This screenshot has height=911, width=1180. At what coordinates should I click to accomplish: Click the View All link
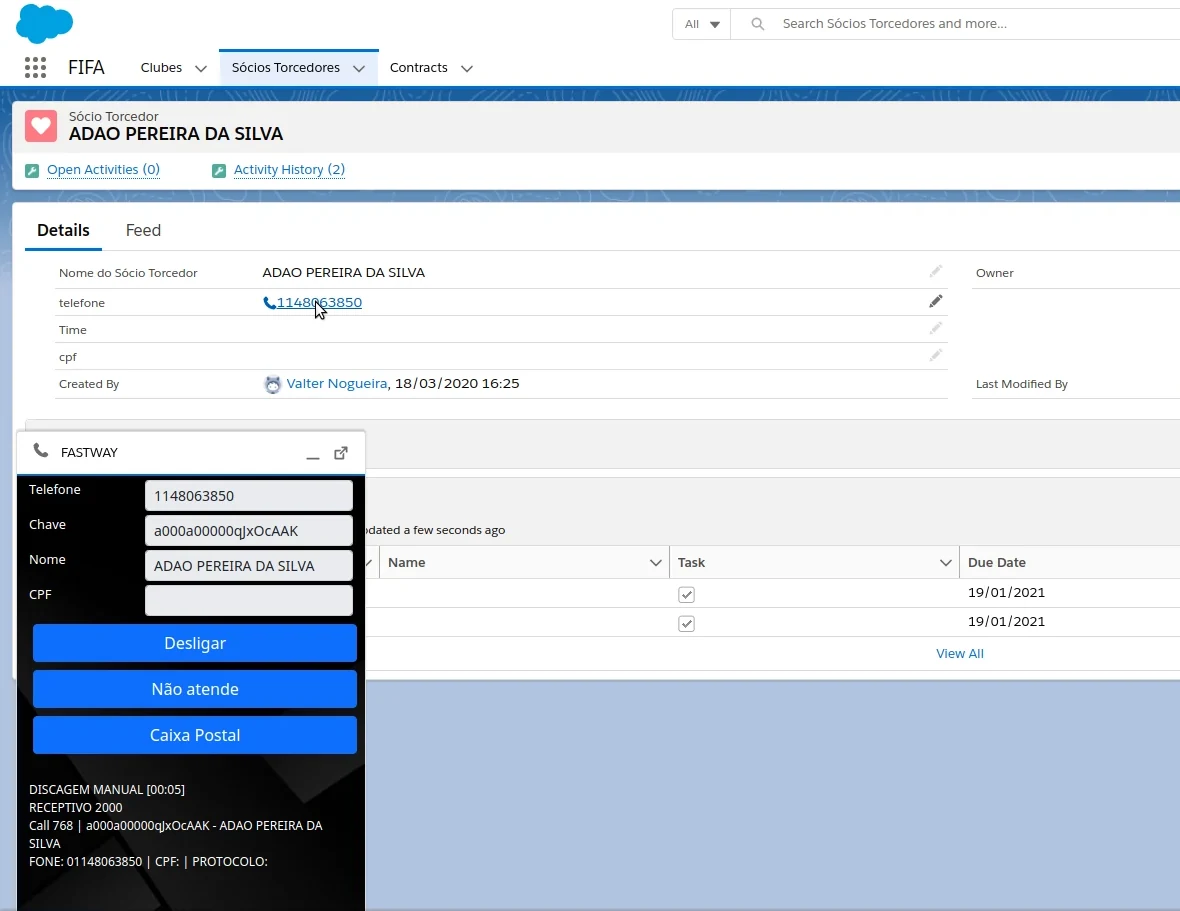(x=960, y=654)
